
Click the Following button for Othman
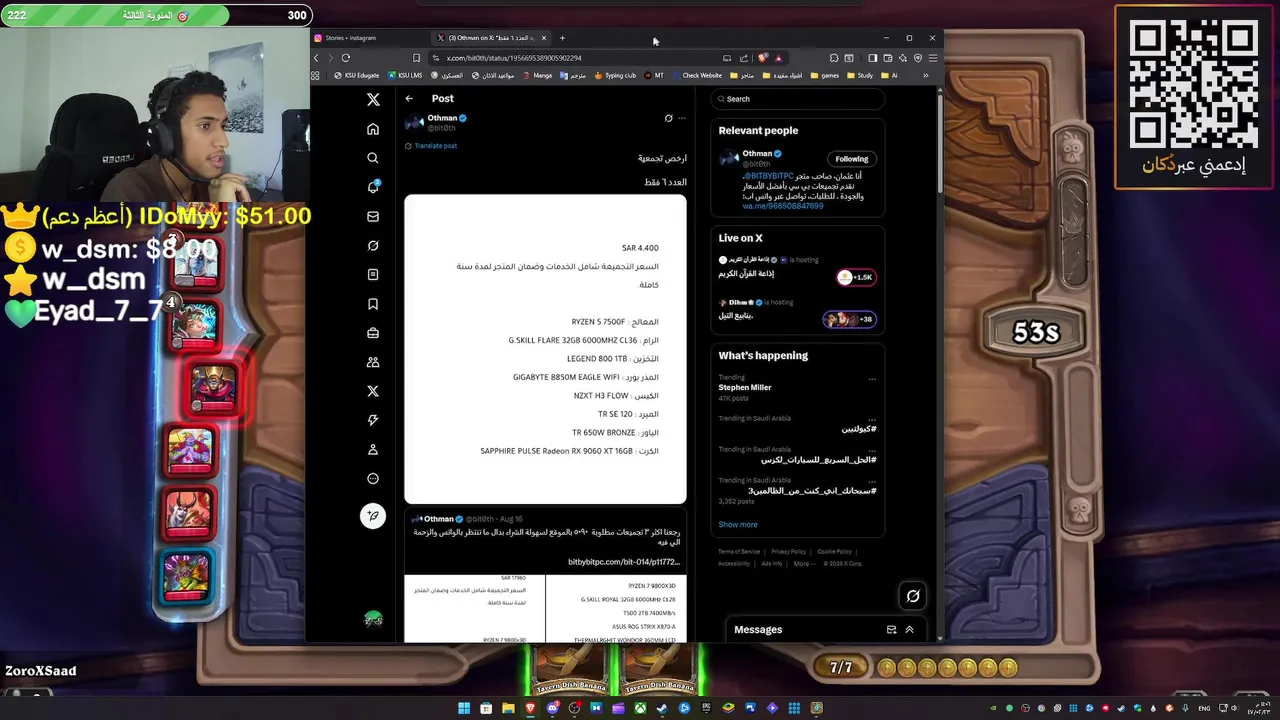852,159
